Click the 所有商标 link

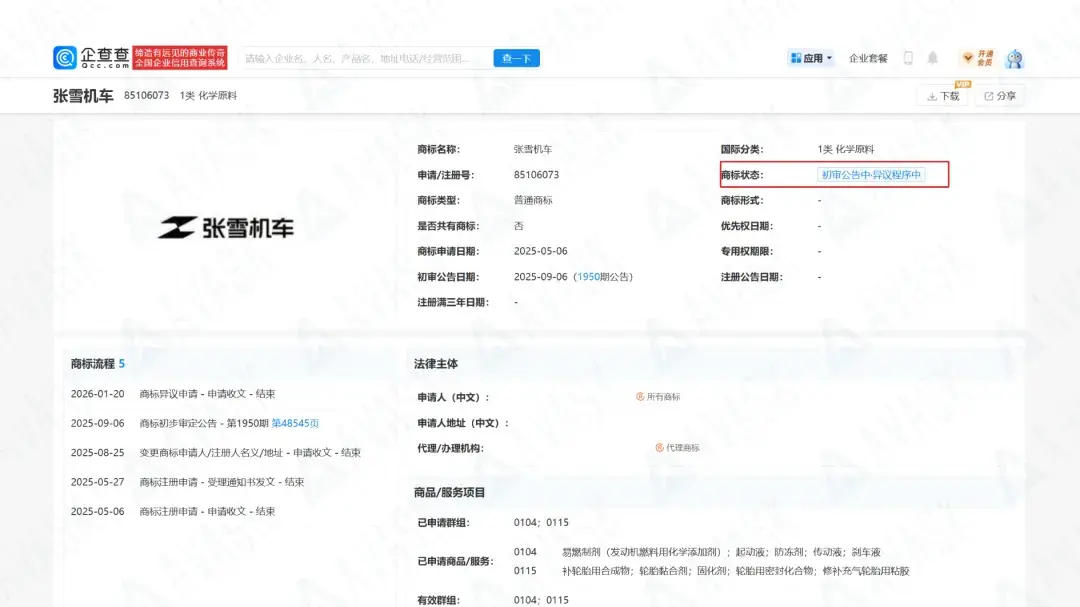coord(658,397)
